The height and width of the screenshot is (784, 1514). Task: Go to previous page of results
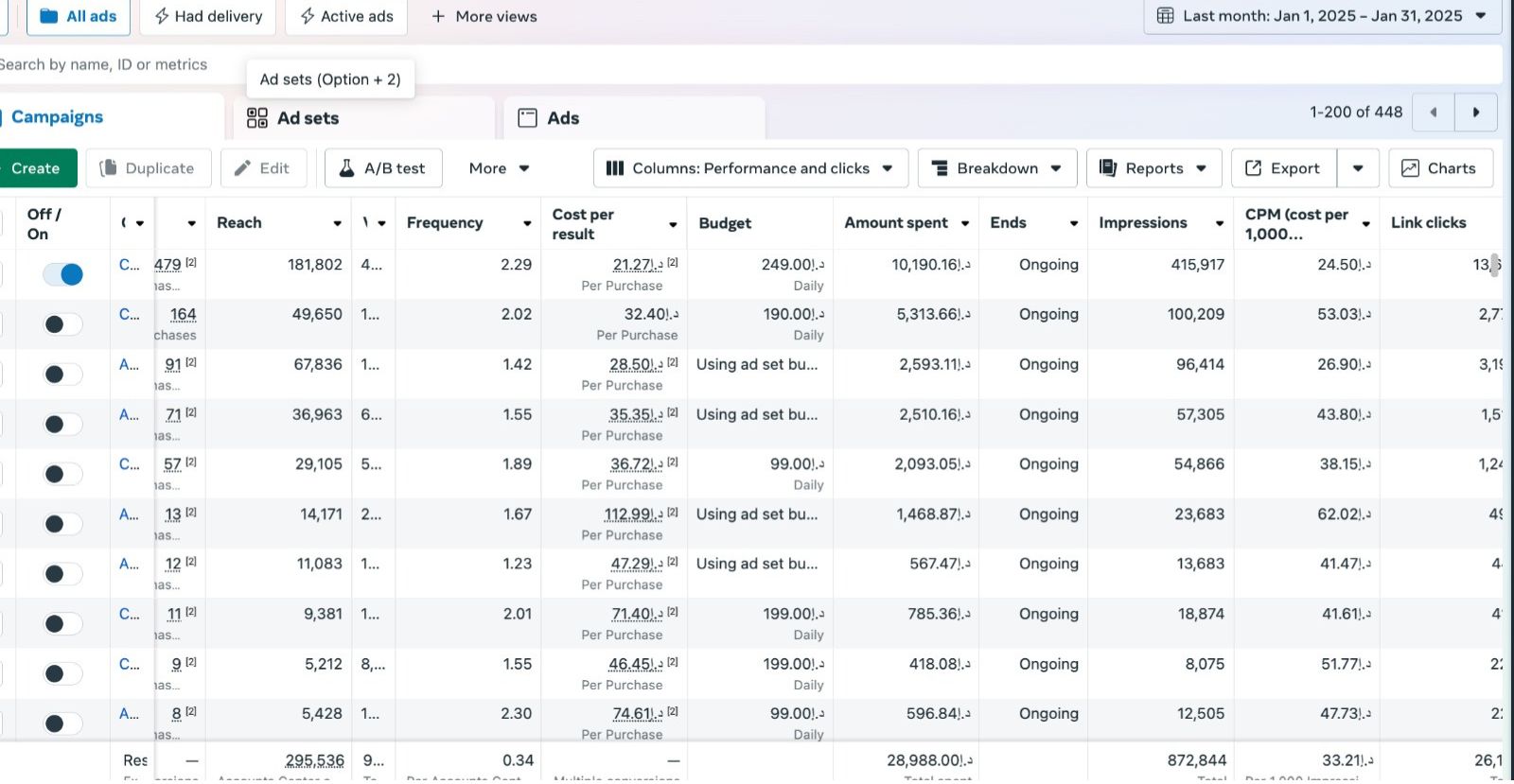[x=1434, y=113]
